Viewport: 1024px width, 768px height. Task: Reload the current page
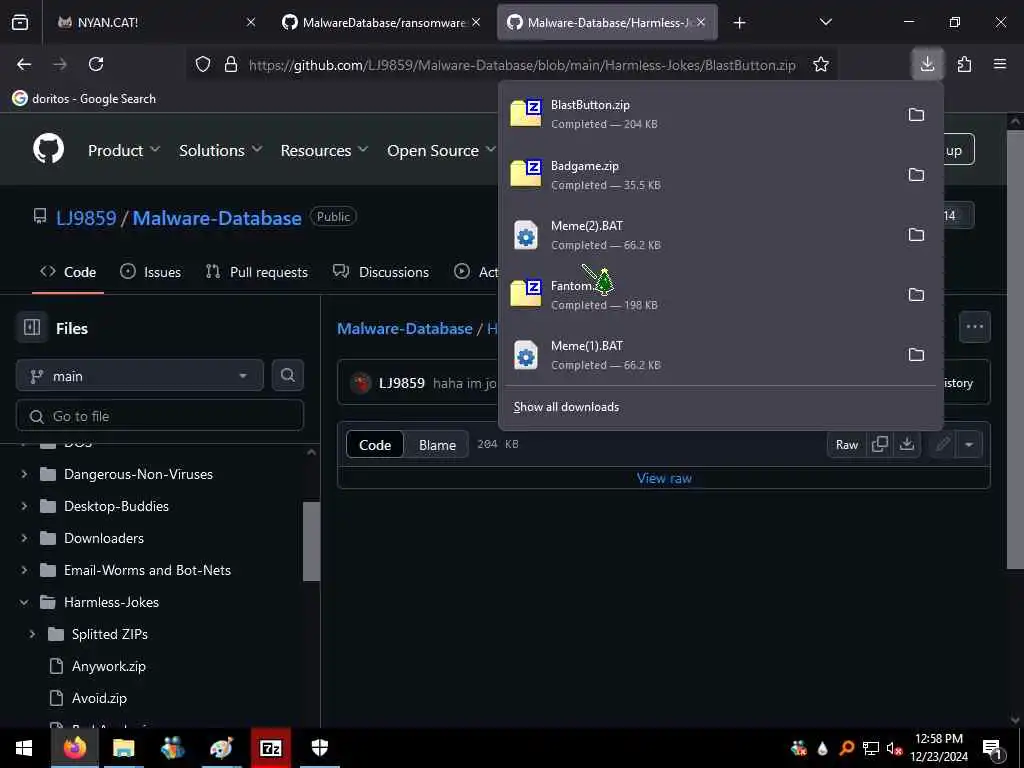click(x=96, y=64)
